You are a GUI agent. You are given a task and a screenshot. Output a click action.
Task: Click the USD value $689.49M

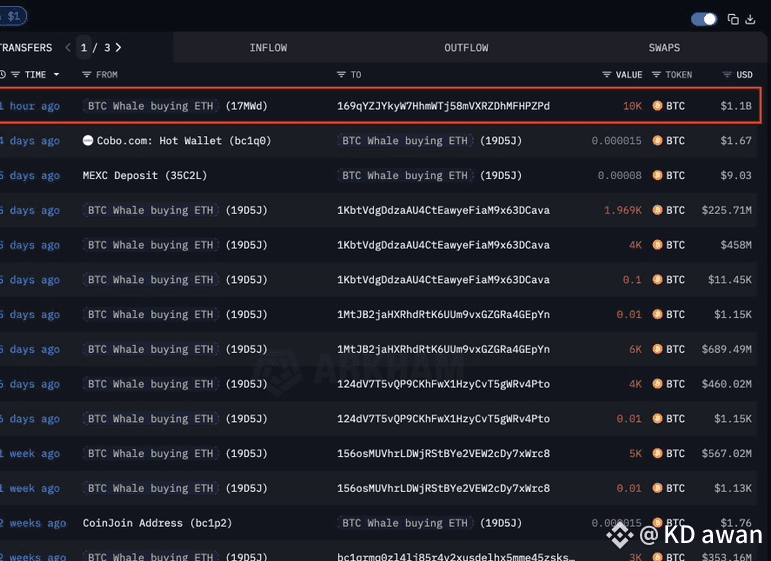[727, 350]
